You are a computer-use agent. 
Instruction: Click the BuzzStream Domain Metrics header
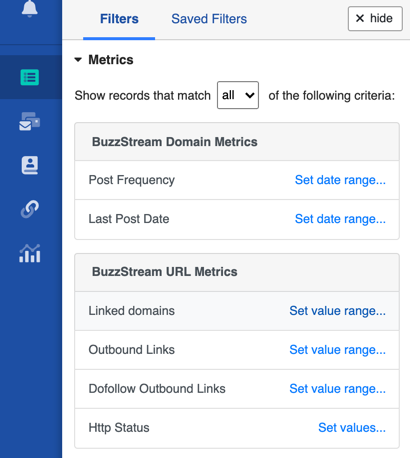pos(237,142)
